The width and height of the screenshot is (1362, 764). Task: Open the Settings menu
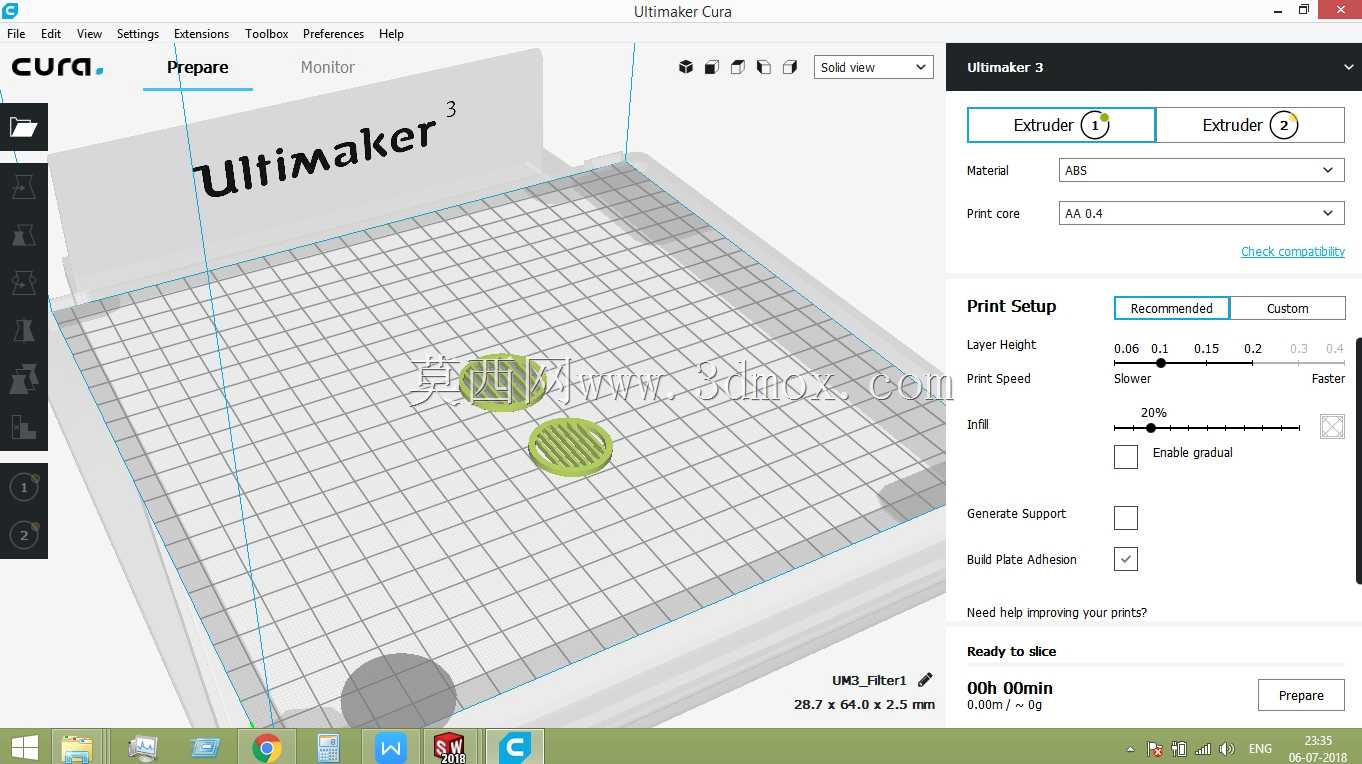click(x=138, y=33)
